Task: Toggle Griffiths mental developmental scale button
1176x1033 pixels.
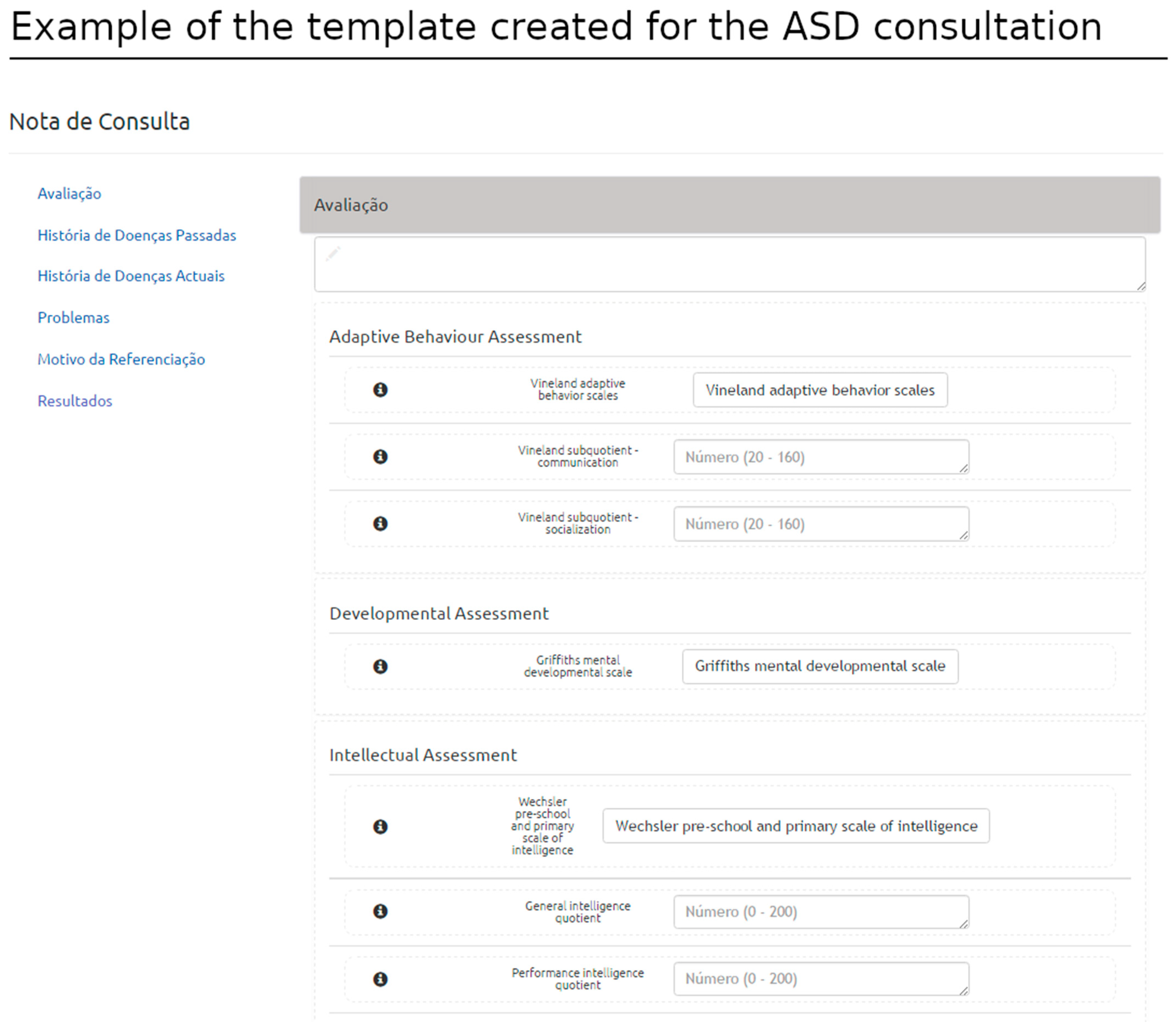Action: point(819,666)
